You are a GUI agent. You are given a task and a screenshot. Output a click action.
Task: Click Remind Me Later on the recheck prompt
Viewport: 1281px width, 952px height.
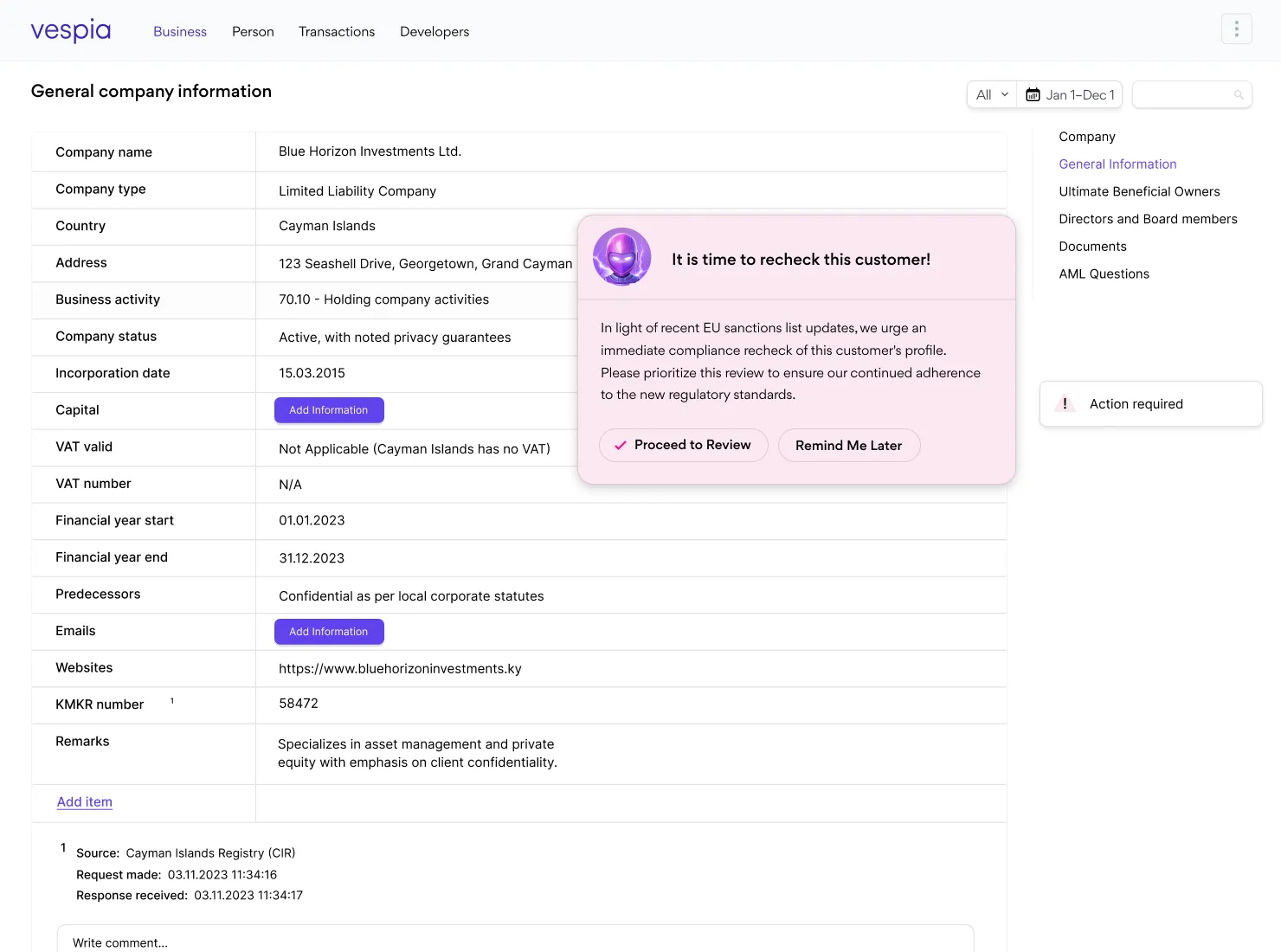(848, 445)
